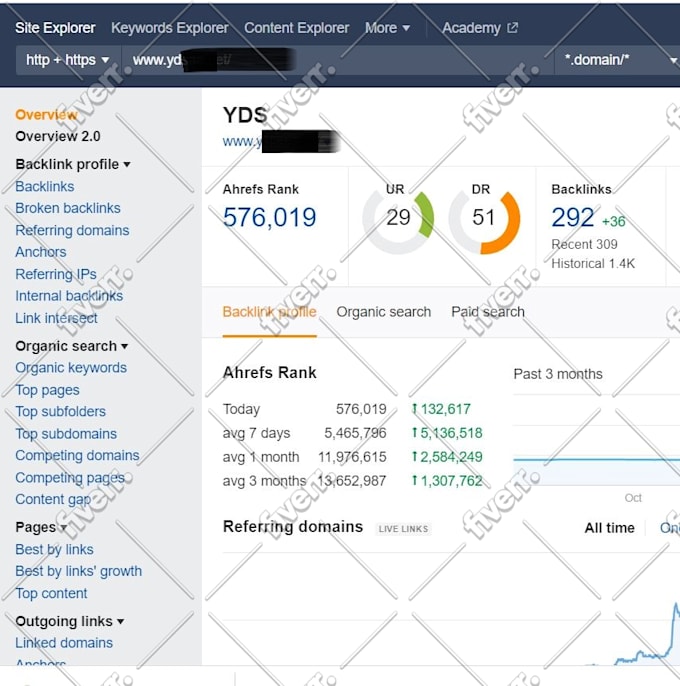Click the rank change value 132,617
This screenshot has width=680, height=686.
tap(441, 409)
